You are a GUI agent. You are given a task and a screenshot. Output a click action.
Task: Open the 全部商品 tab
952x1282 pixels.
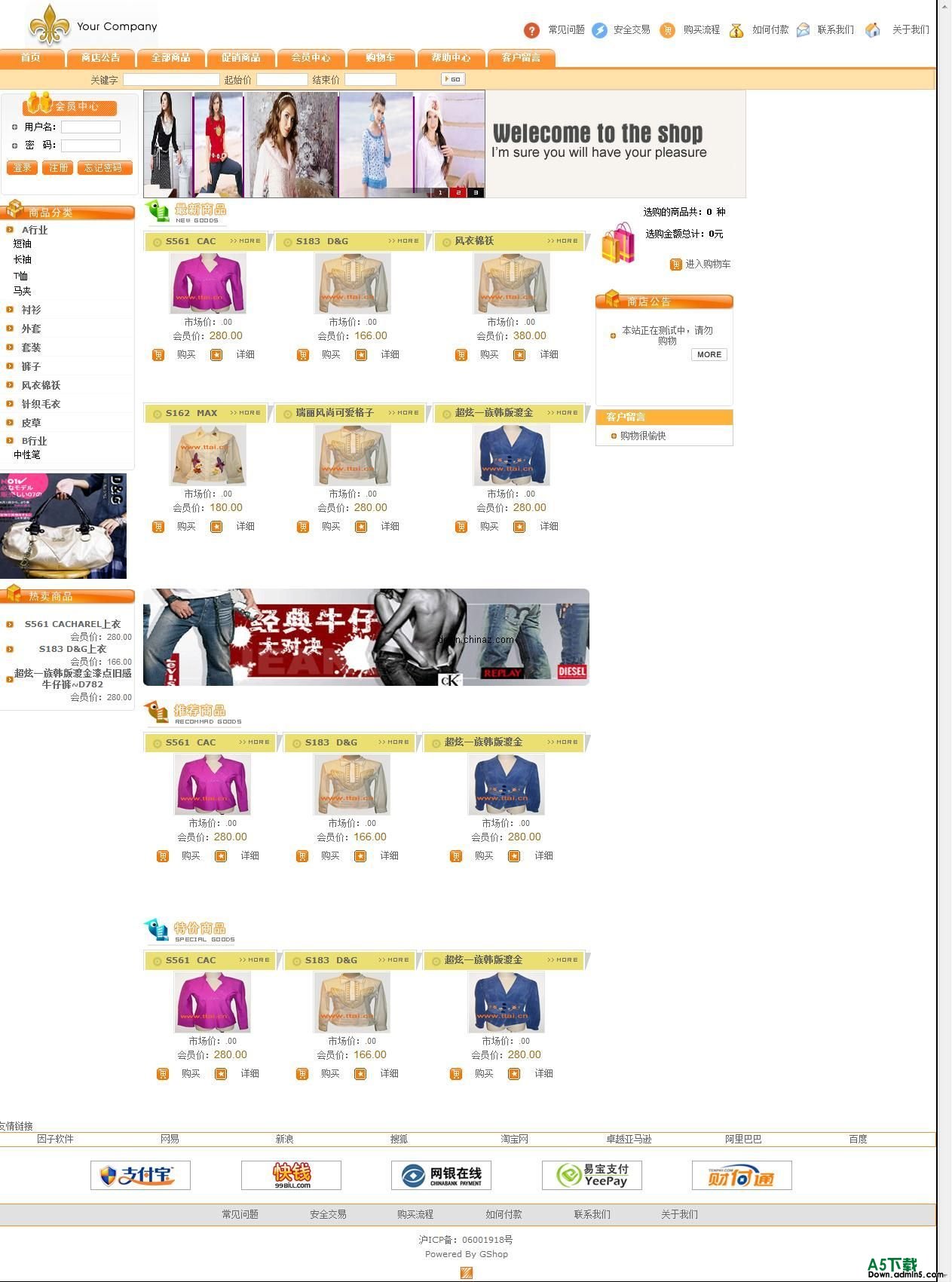tap(170, 58)
